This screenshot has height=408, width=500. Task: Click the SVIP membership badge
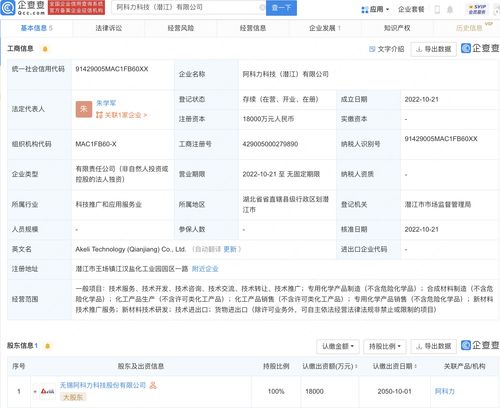point(477,9)
